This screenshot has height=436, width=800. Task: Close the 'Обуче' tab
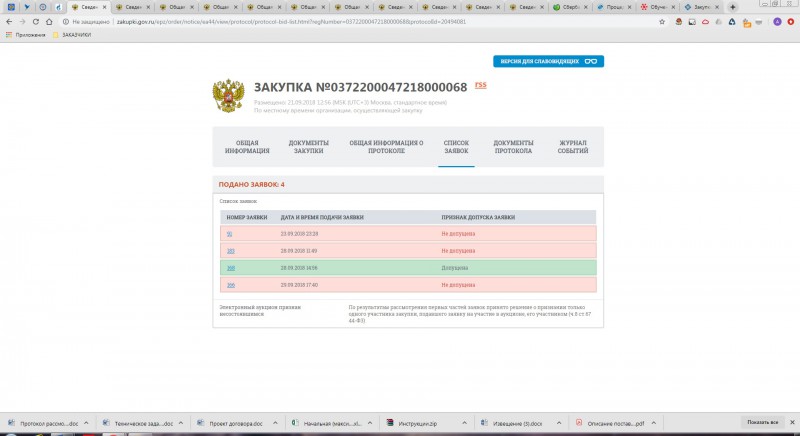coord(673,7)
